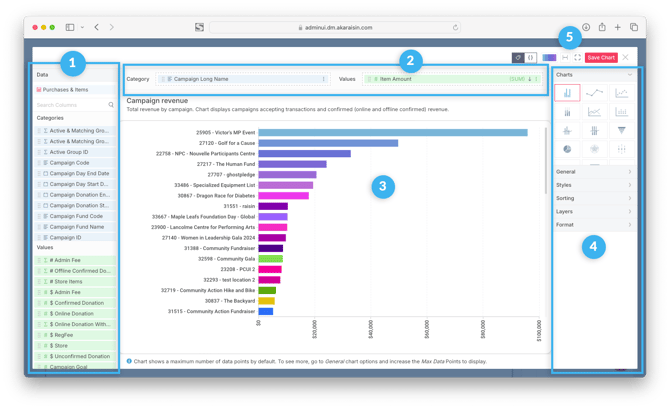Click the Campaign revenue chart title

(x=157, y=101)
